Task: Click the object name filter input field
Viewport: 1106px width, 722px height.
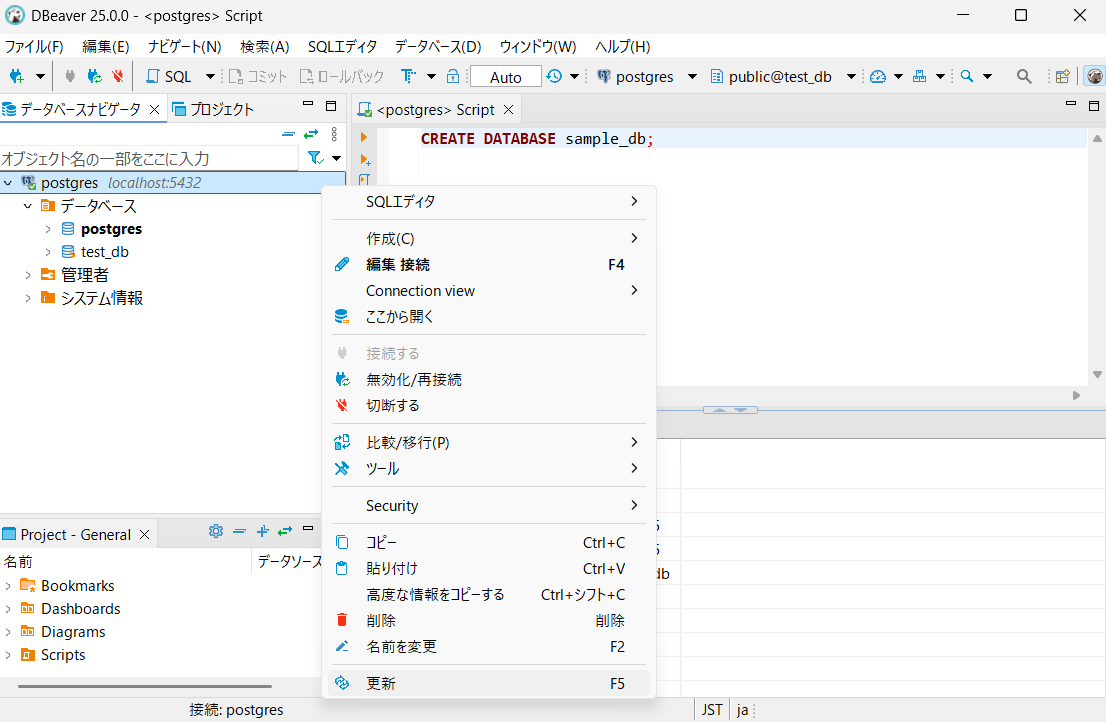Action: pyautogui.click(x=148, y=158)
